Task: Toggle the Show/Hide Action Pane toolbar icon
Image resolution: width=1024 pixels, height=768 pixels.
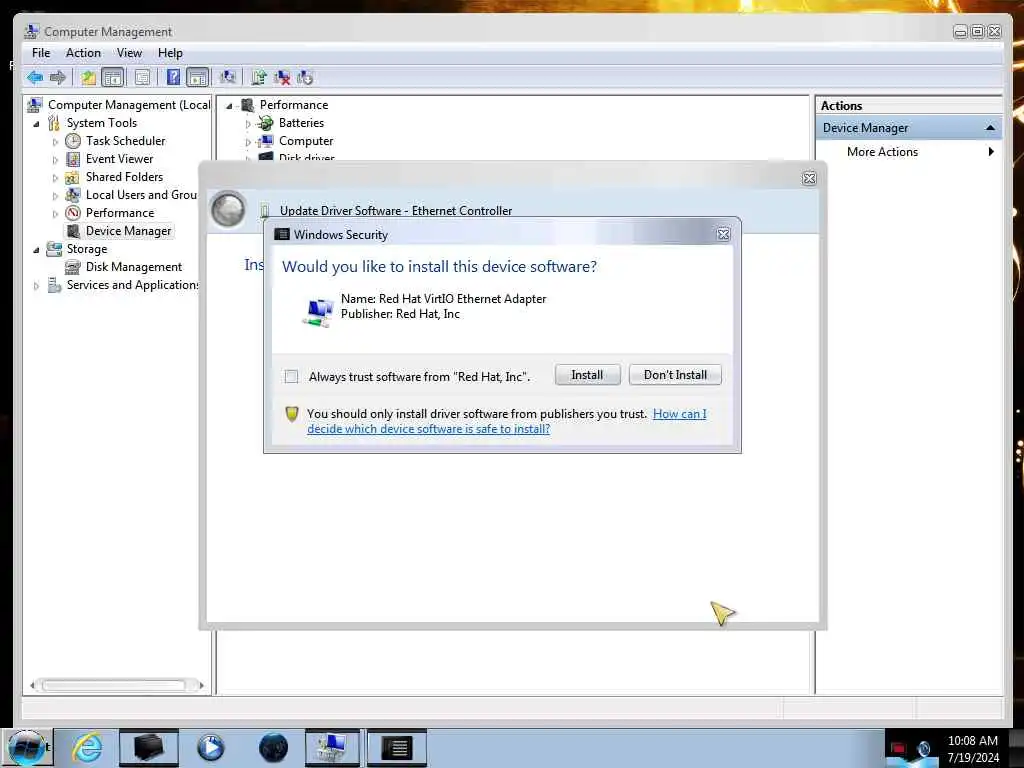Action: pos(197,78)
